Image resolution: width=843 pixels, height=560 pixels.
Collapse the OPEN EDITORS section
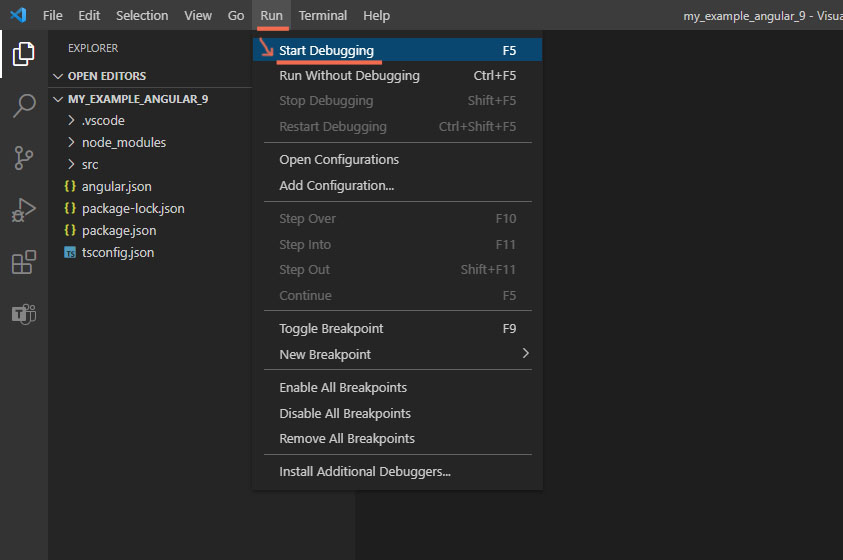click(x=106, y=76)
